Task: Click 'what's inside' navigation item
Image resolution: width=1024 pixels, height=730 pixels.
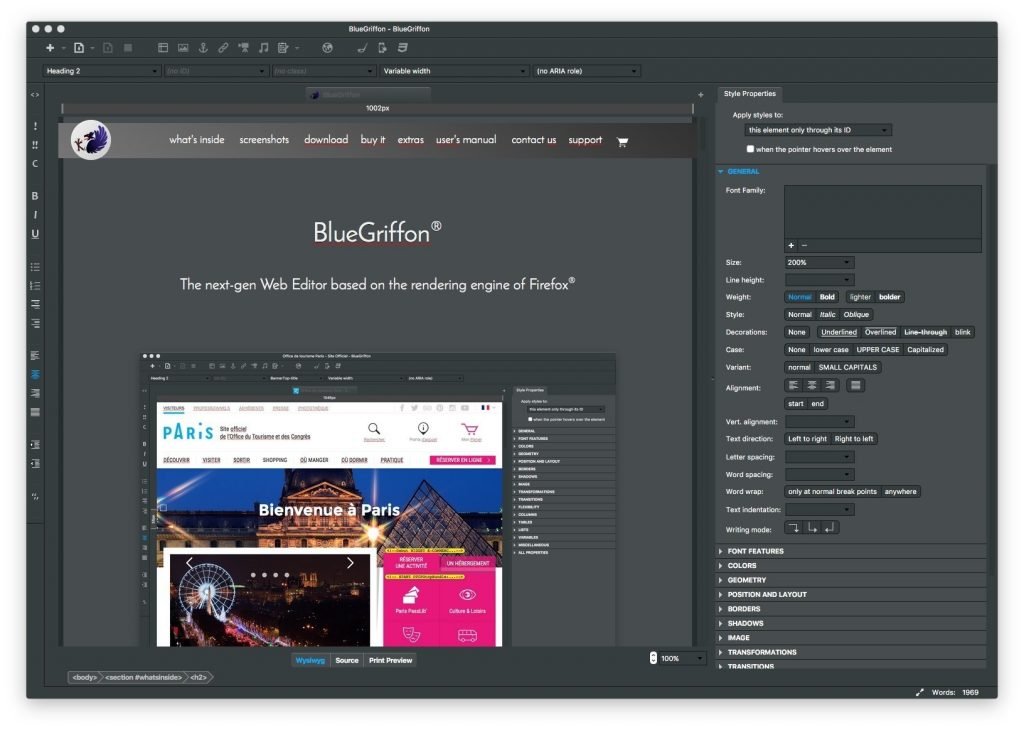Action: point(197,140)
